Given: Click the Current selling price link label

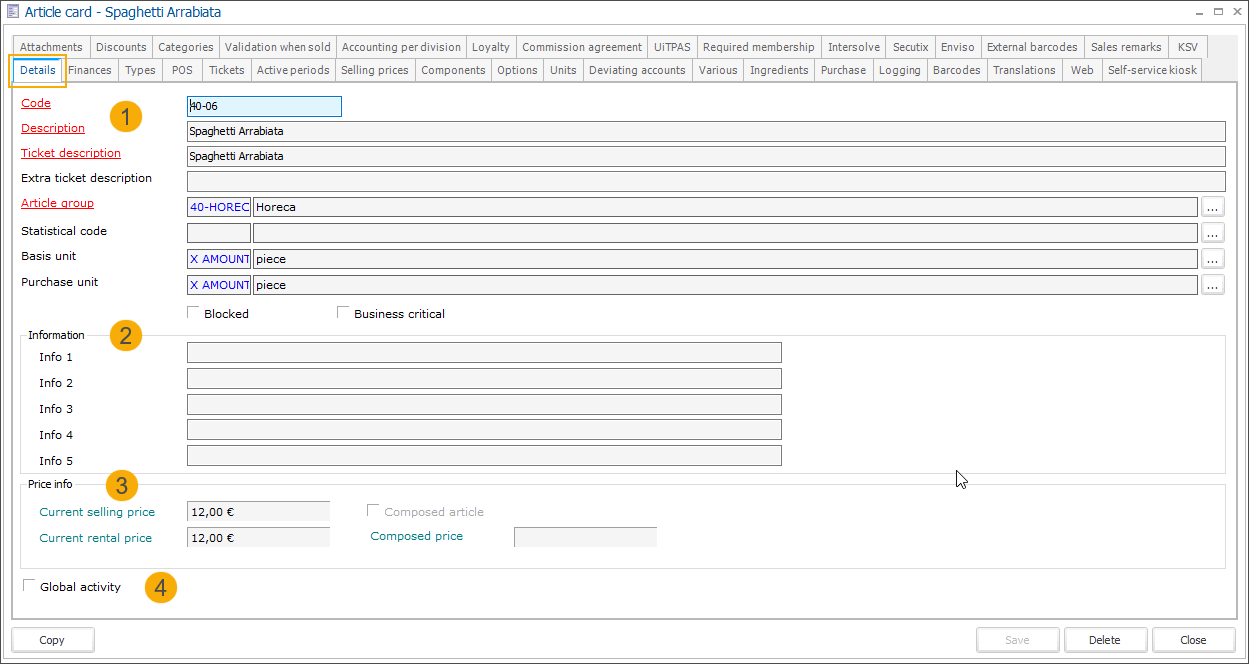Looking at the screenshot, I should click(x=97, y=512).
